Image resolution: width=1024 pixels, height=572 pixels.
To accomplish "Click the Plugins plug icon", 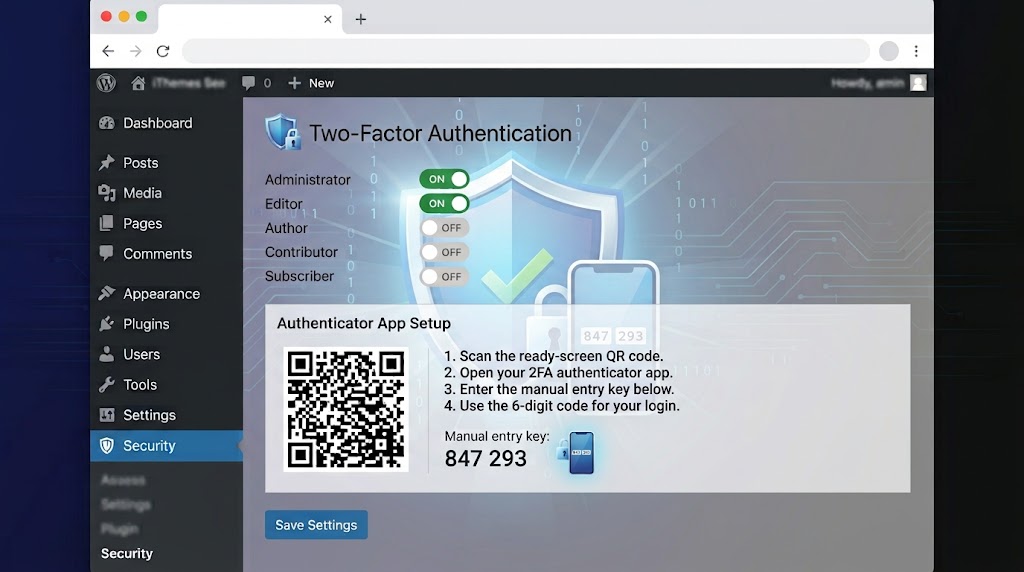I will [x=106, y=324].
